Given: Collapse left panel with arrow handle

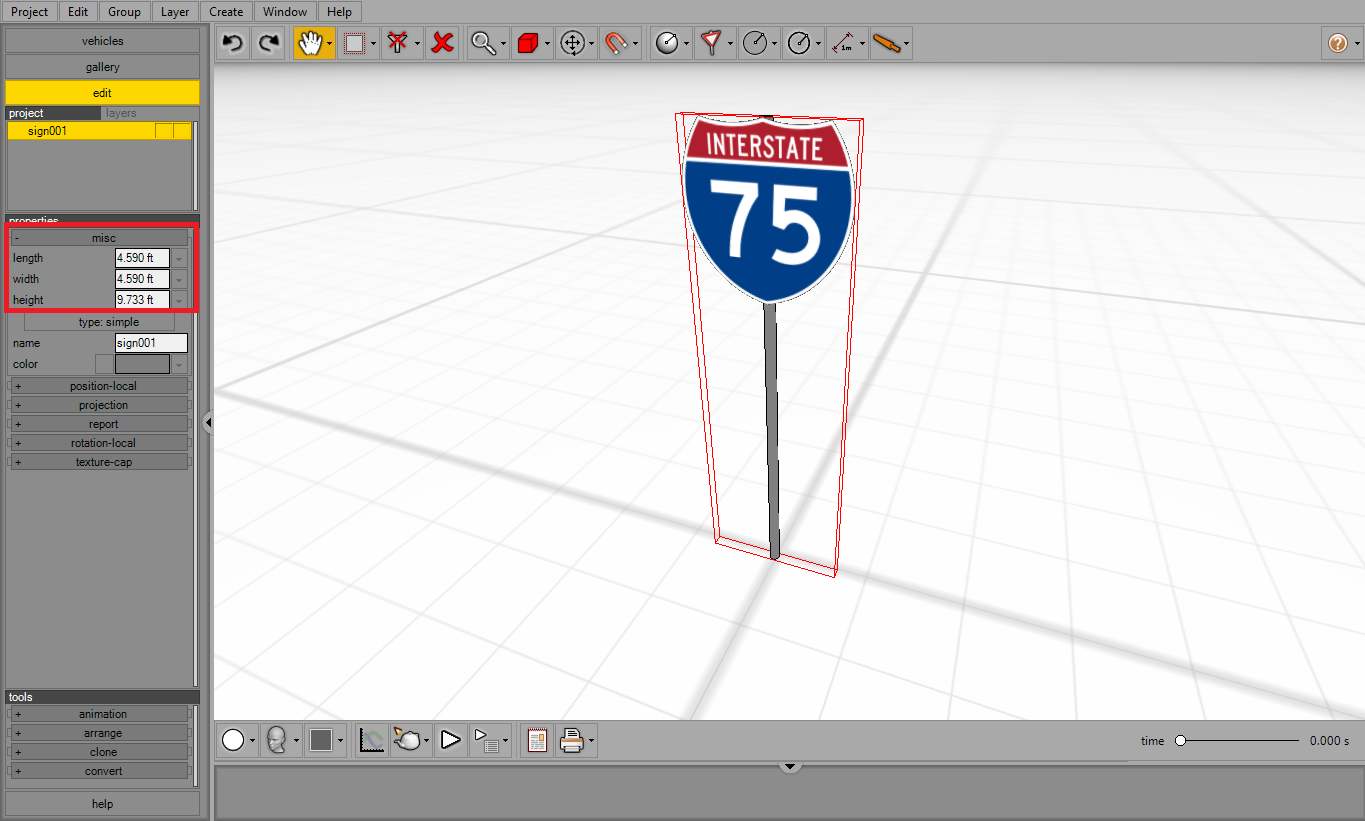Looking at the screenshot, I should 208,423.
